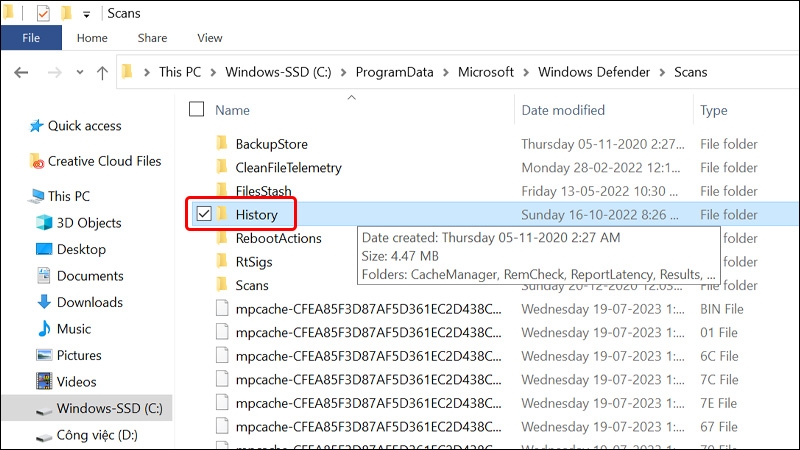Viewport: 800px width, 450px height.
Task: Expand chevron after Windows Defender in breadcrumb
Action: [662, 72]
